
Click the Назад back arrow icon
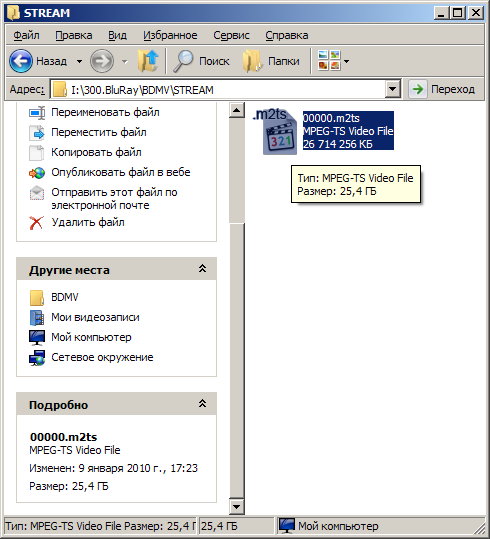pyautogui.click(x=21, y=61)
